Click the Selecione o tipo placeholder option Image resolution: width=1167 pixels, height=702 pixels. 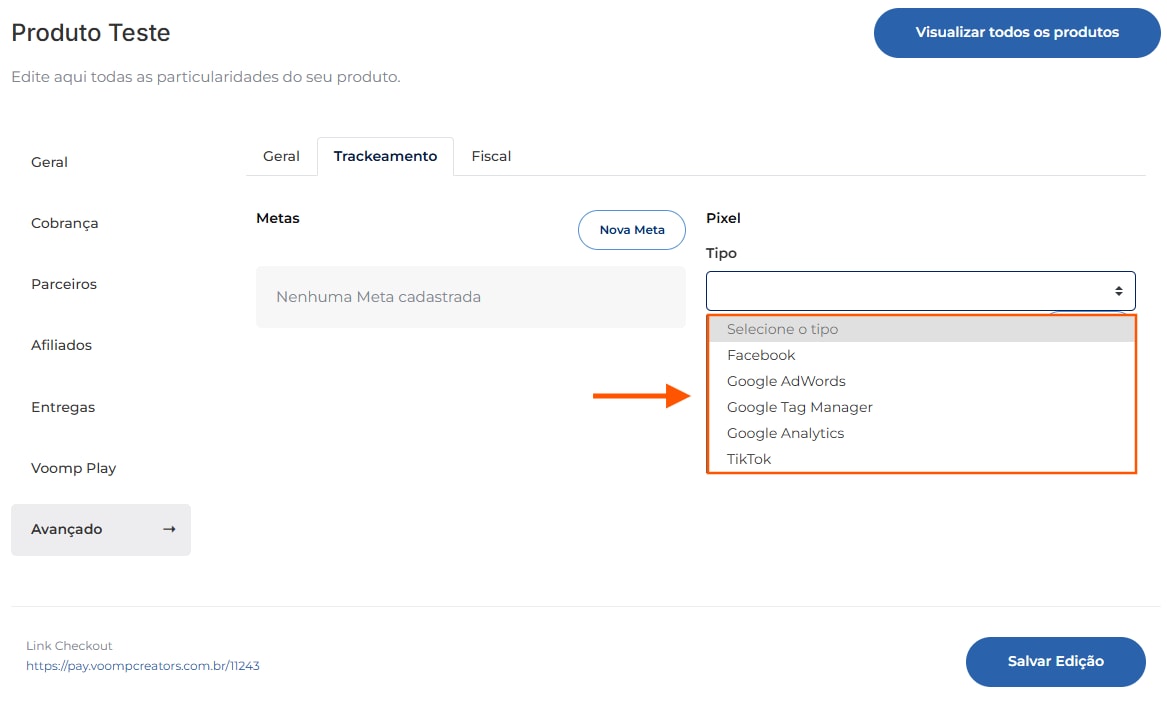782,329
